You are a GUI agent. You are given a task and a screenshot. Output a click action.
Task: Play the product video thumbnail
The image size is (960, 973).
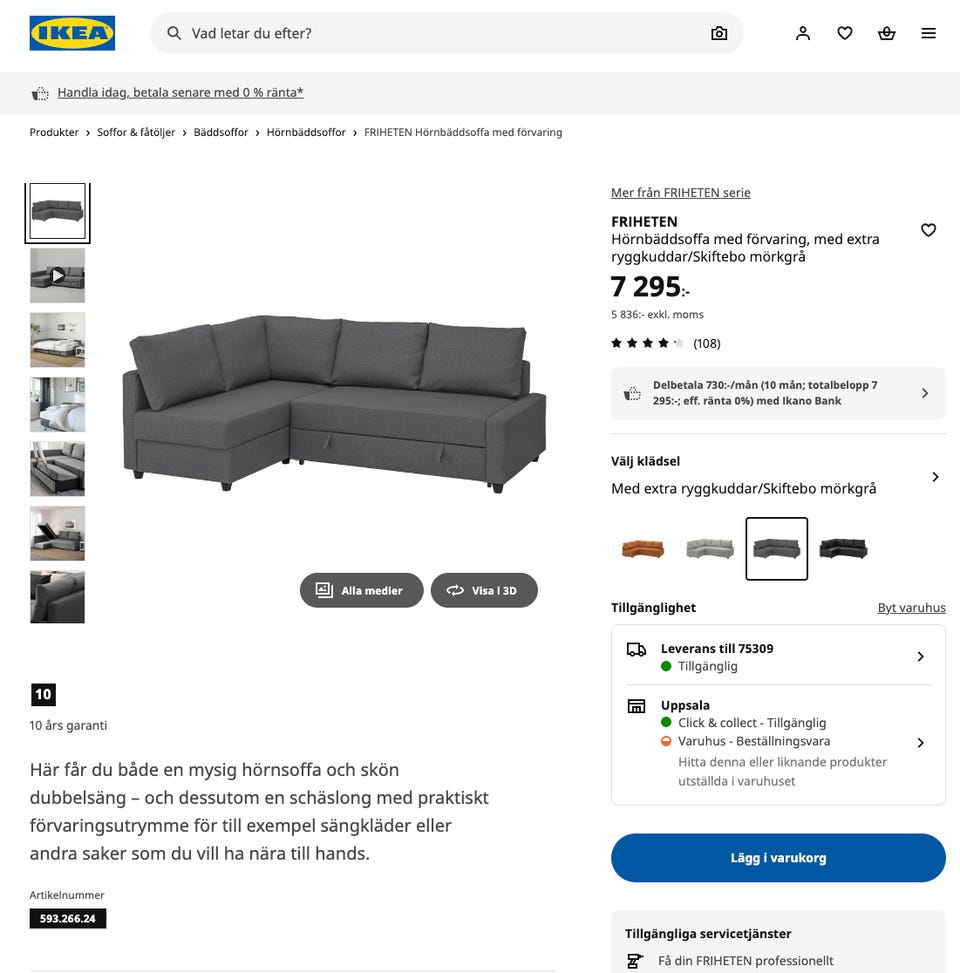pyautogui.click(x=58, y=276)
